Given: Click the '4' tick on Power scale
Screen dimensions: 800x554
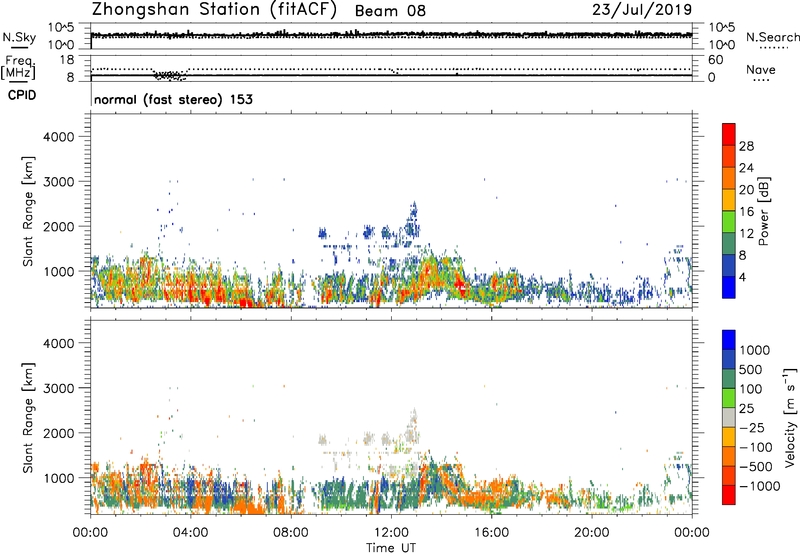Looking at the screenshot, I should (x=743, y=277).
